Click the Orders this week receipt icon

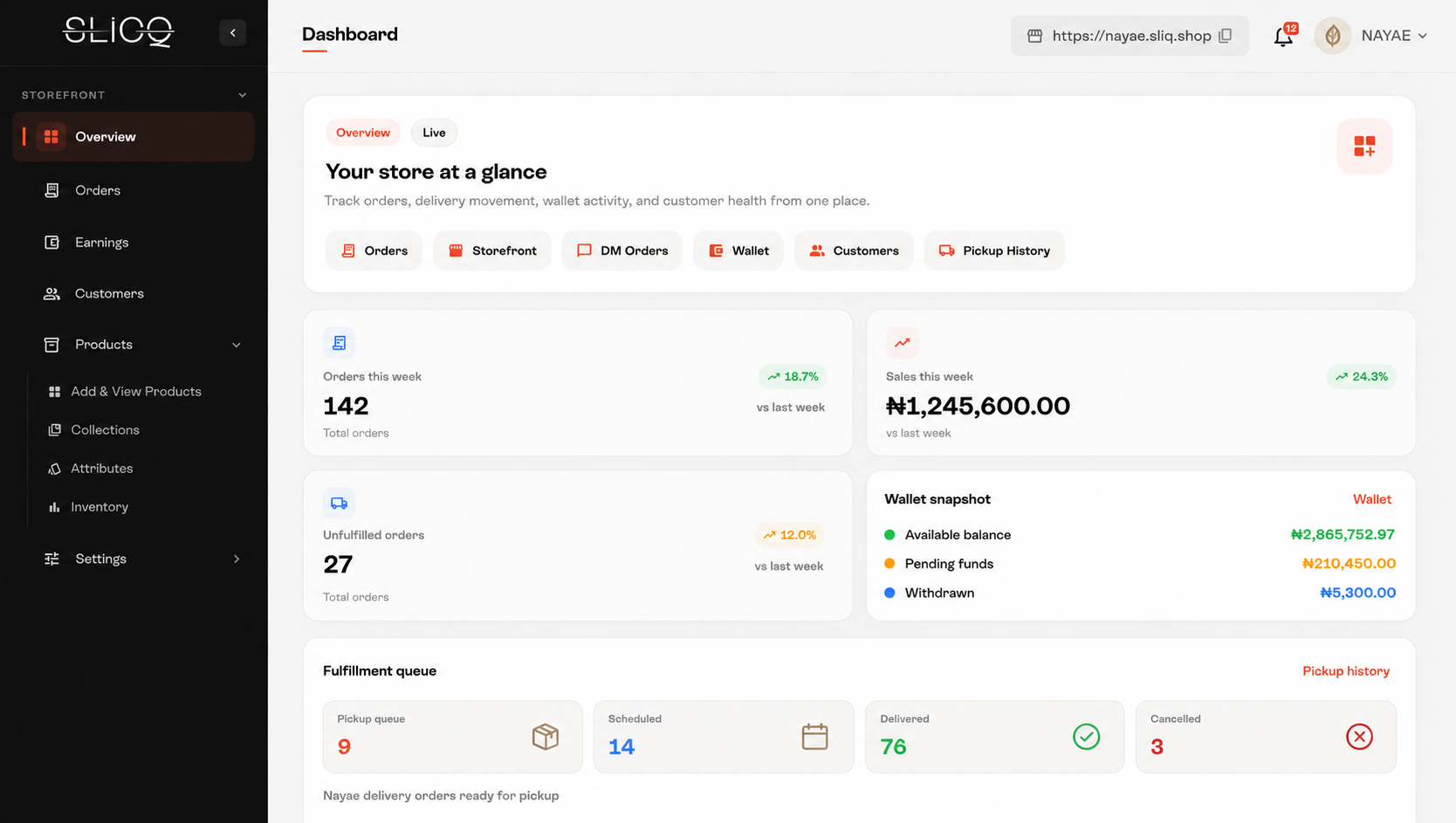coord(340,343)
